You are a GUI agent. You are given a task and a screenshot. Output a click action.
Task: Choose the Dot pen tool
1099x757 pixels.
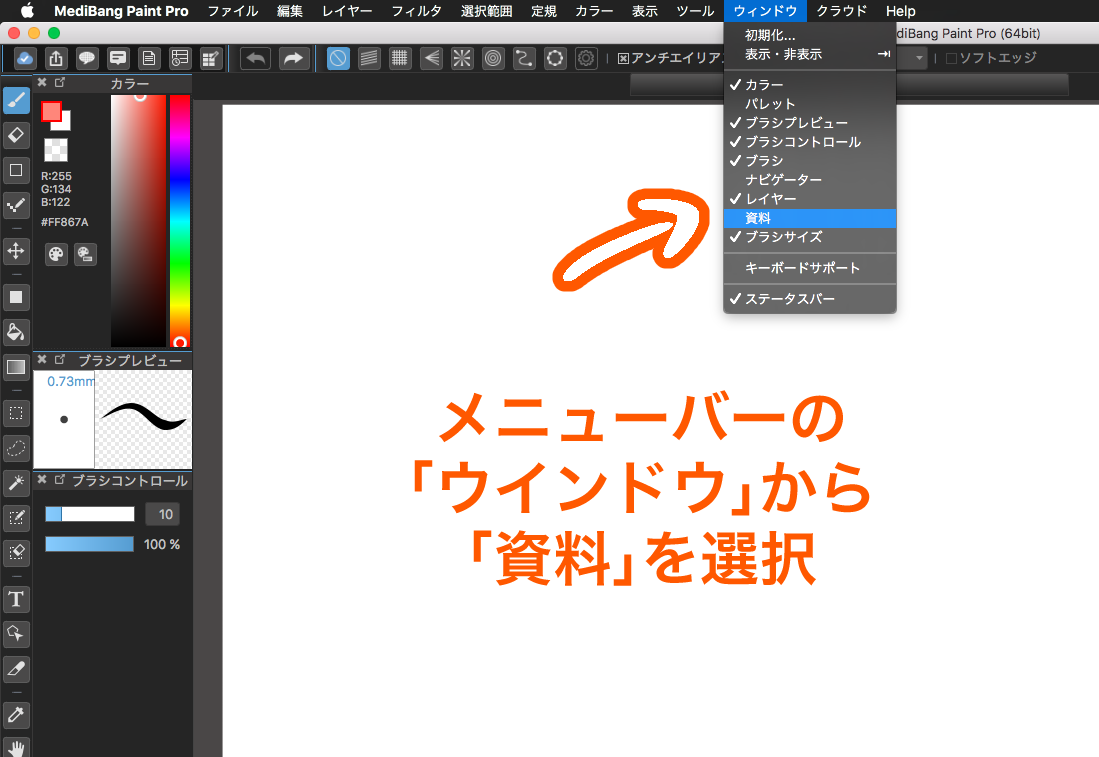[x=16, y=205]
